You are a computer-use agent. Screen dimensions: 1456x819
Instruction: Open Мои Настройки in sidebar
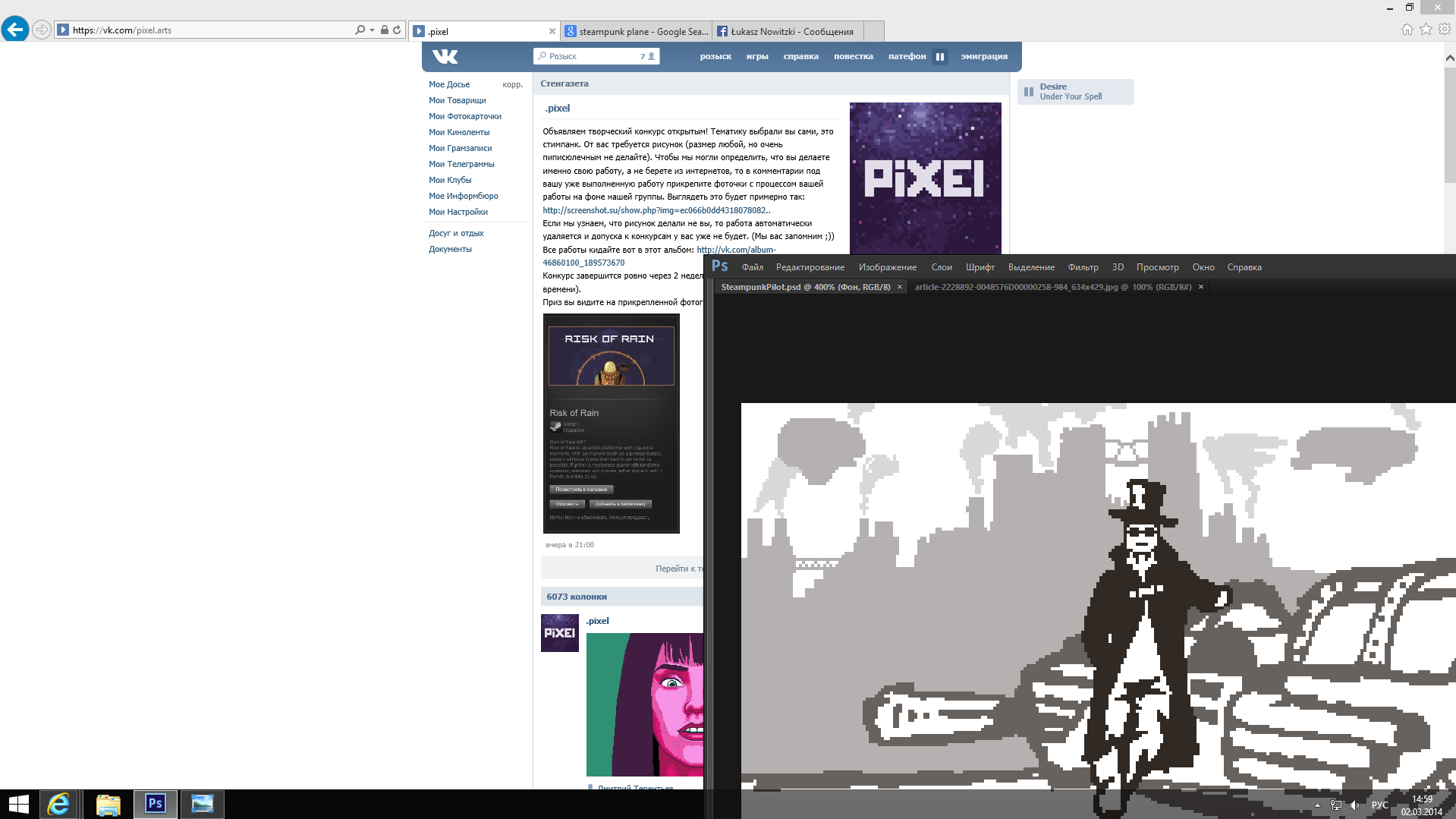458,212
